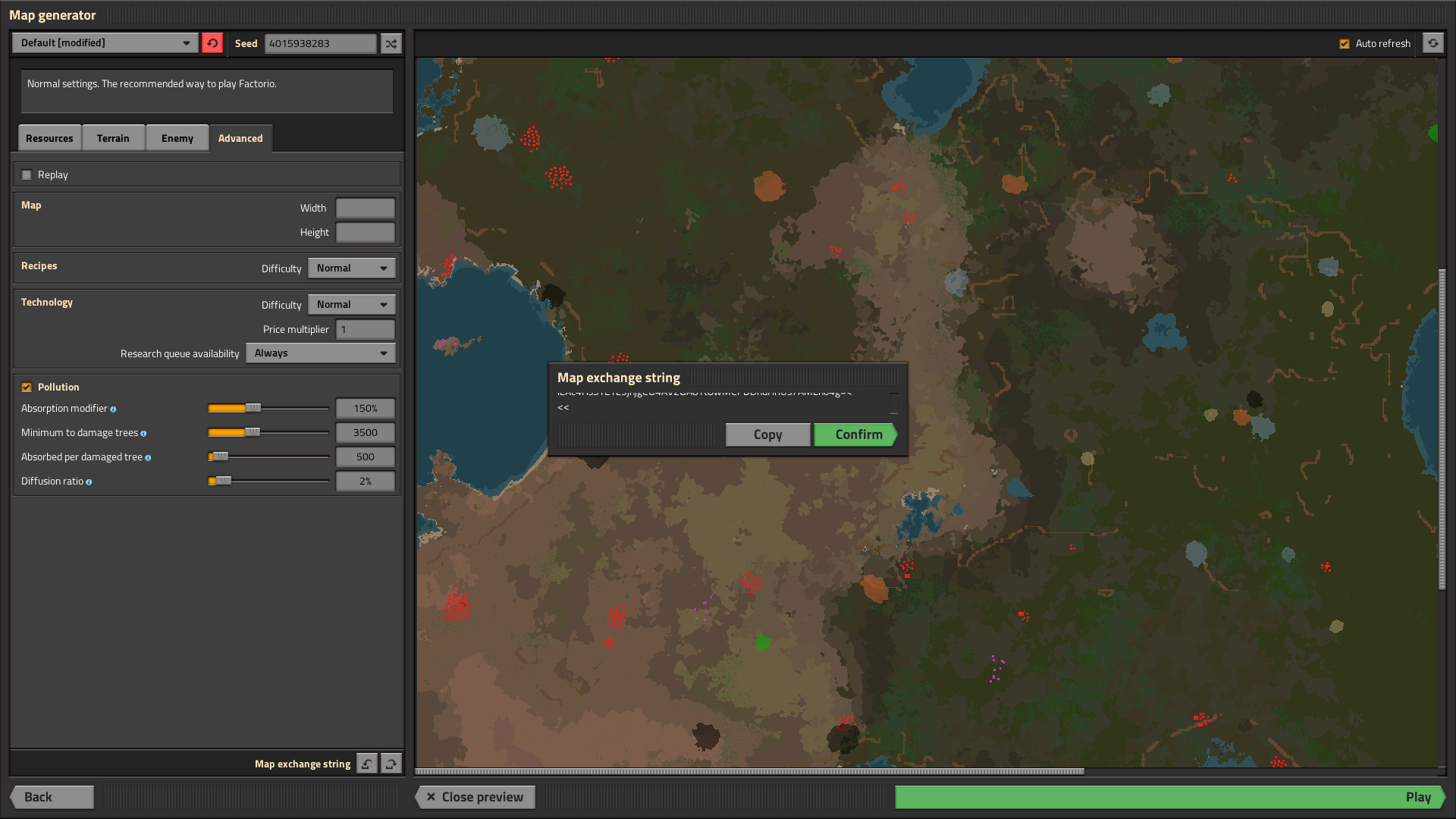Uncheck Auto refresh option
The height and width of the screenshot is (819, 1456).
pyautogui.click(x=1345, y=44)
